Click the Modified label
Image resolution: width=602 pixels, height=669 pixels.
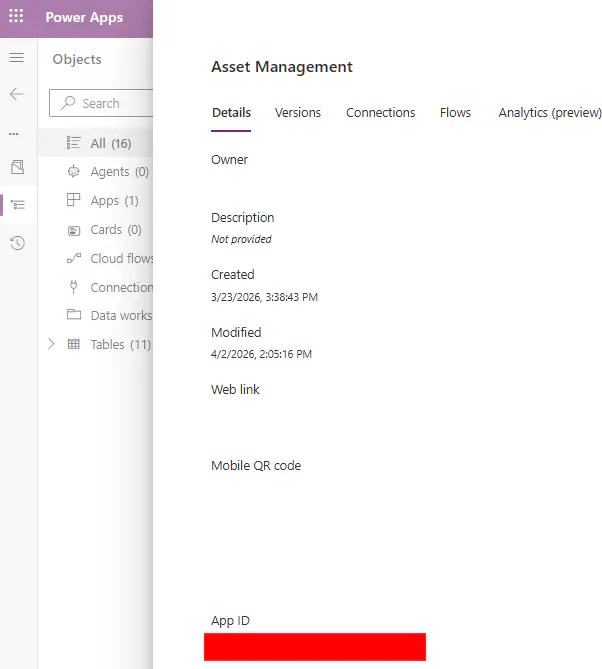236,332
